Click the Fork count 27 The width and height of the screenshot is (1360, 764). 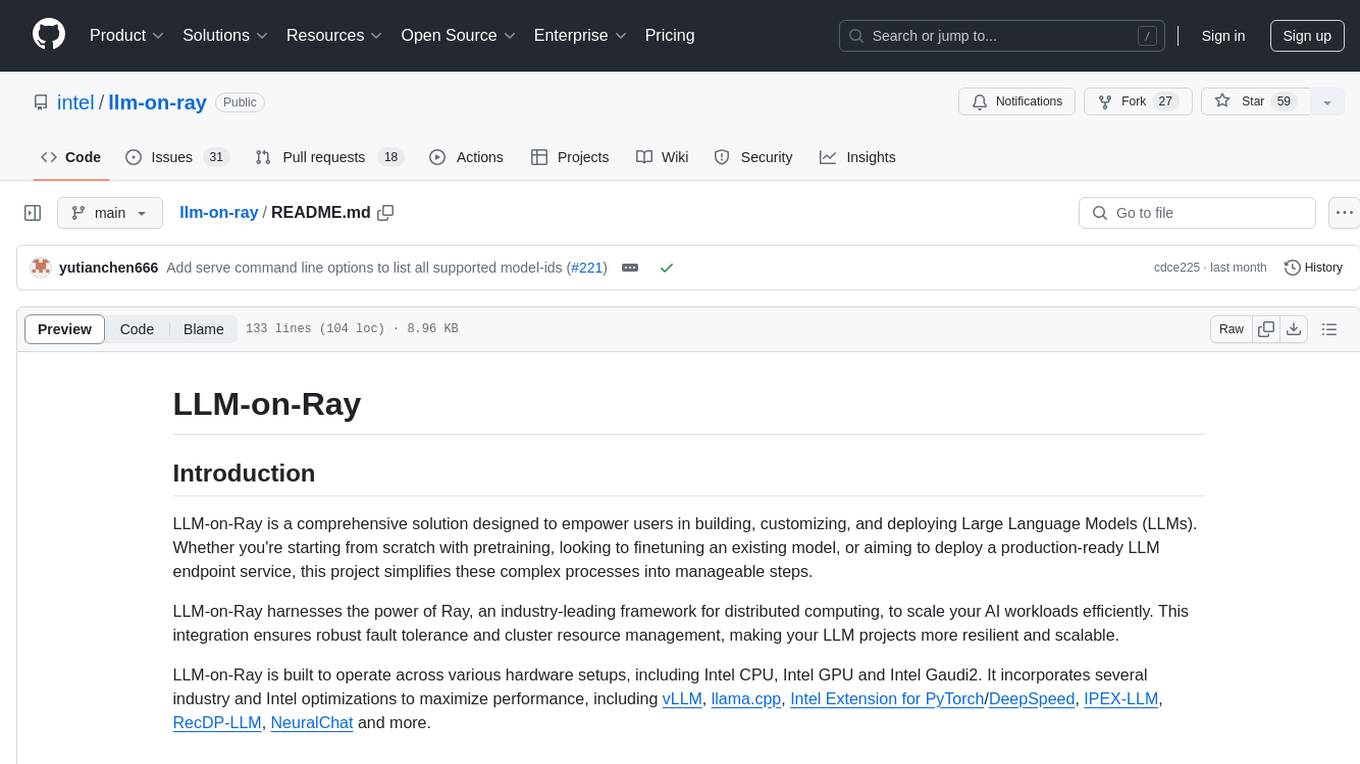point(1165,102)
